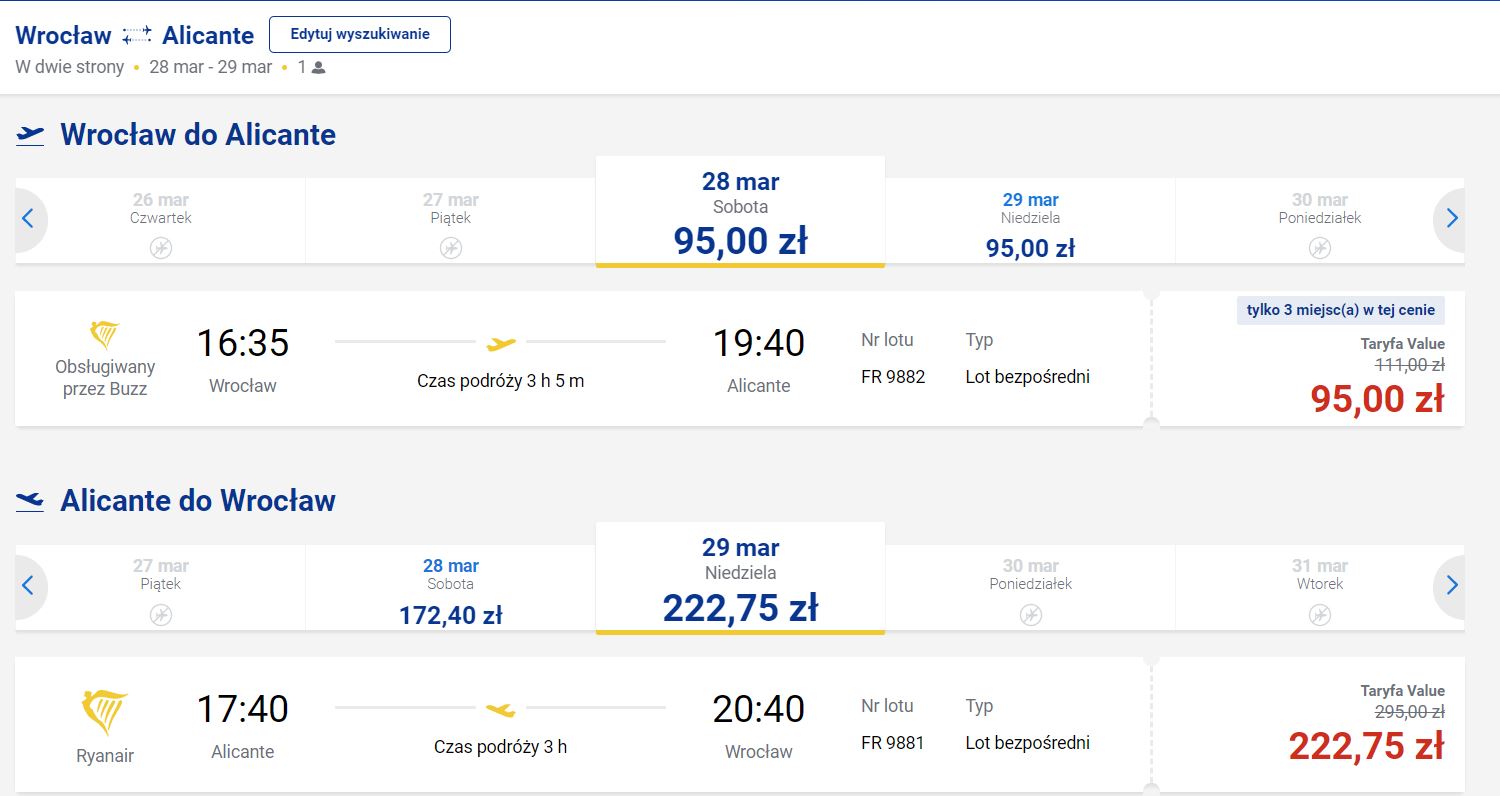The width and height of the screenshot is (1500, 796).
Task: Open the Edytuj wyszukiwanie button
Action: [x=360, y=34]
